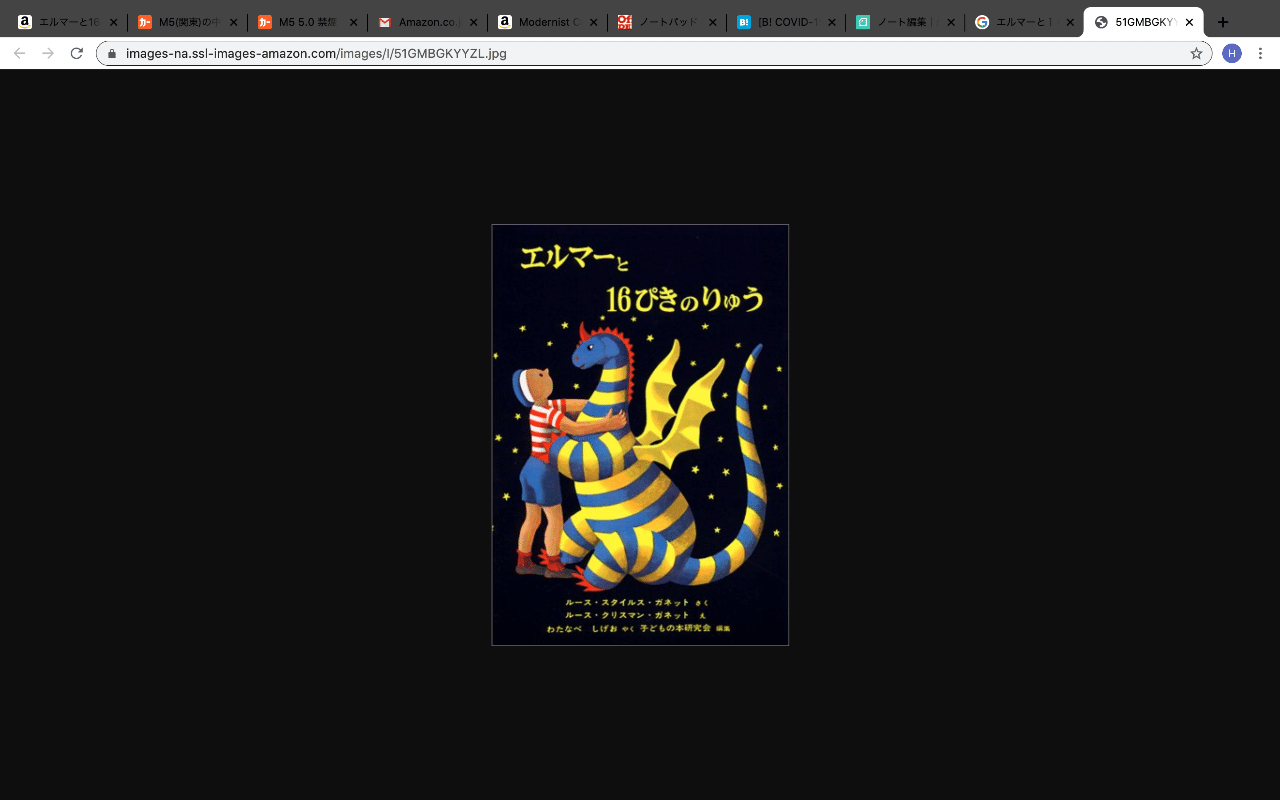The image size is (1280, 800).
Task: Switch to the Modernist C Amazon tab
Action: pyautogui.click(x=547, y=22)
